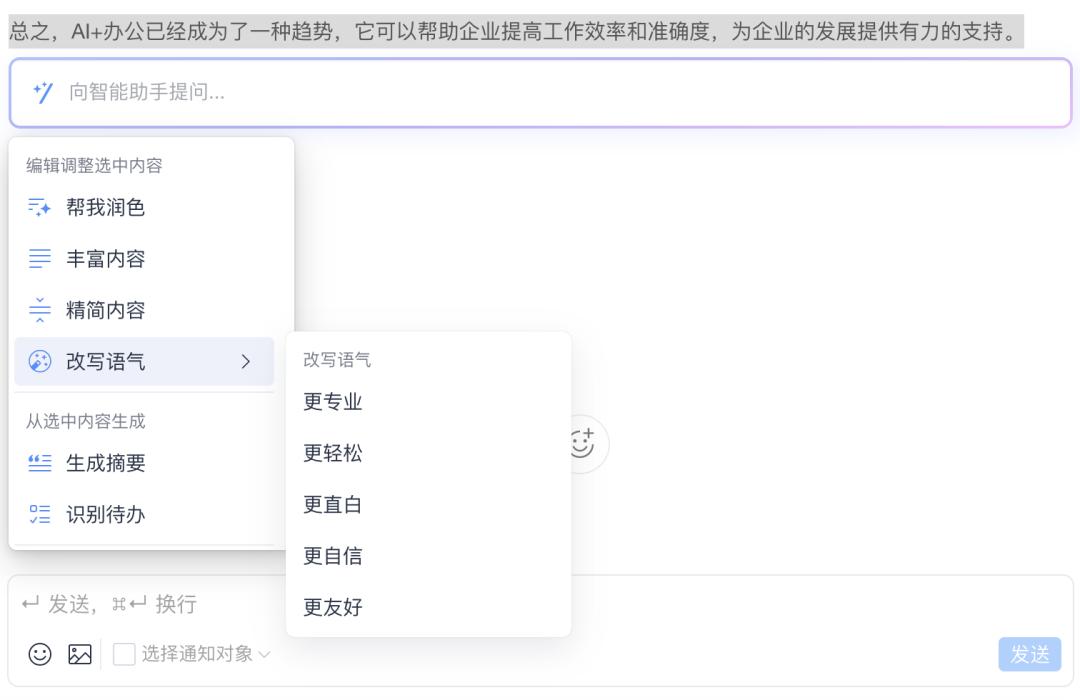
Task: Open the emoji picker icon
Action: 39,654
